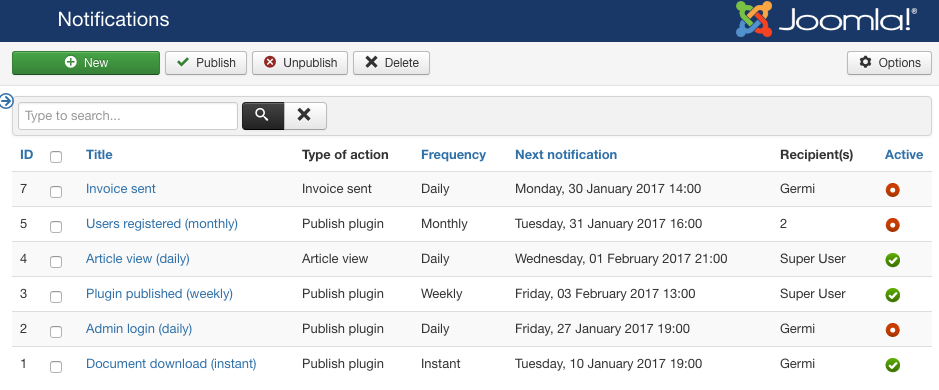Create a notification with the New button
This screenshot has width=939, height=390.
[x=86, y=63]
